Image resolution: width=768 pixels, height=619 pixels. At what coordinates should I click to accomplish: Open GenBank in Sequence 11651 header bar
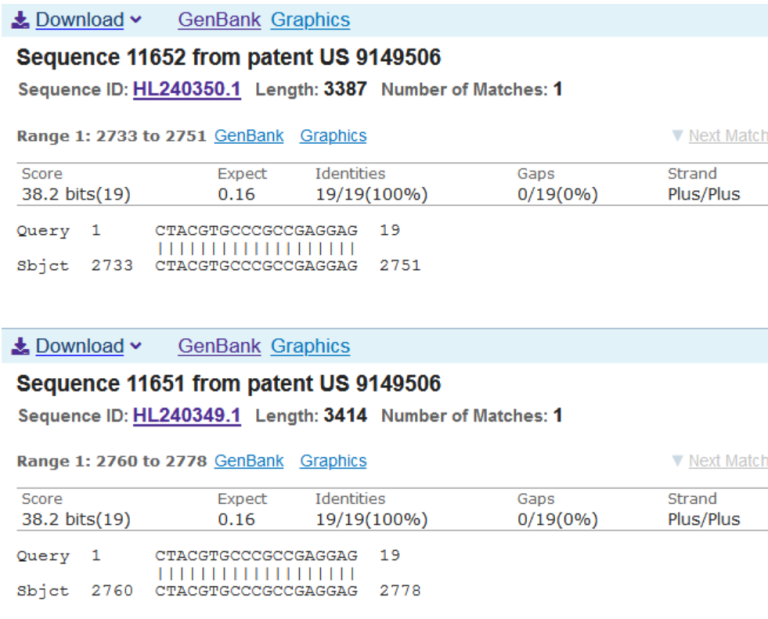[x=219, y=346]
